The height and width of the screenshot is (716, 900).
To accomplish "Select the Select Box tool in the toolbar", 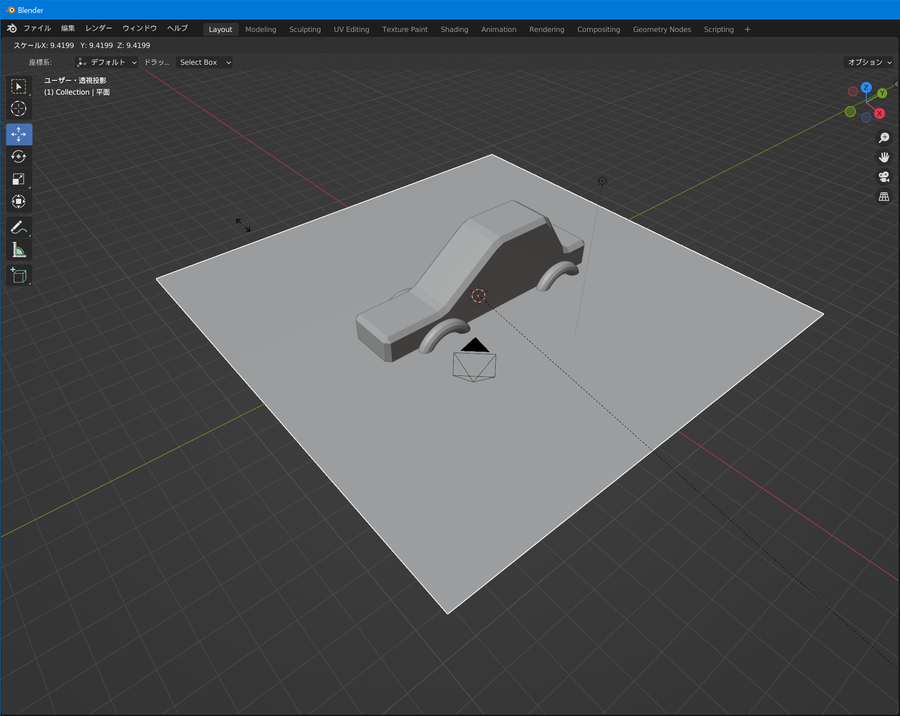I will click(x=19, y=86).
